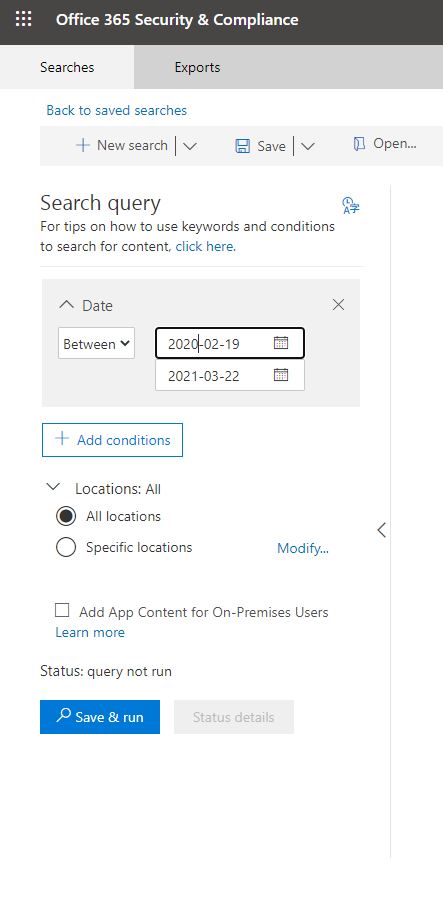
Task: Collapse the Date condition chevron
Action: coord(67,305)
